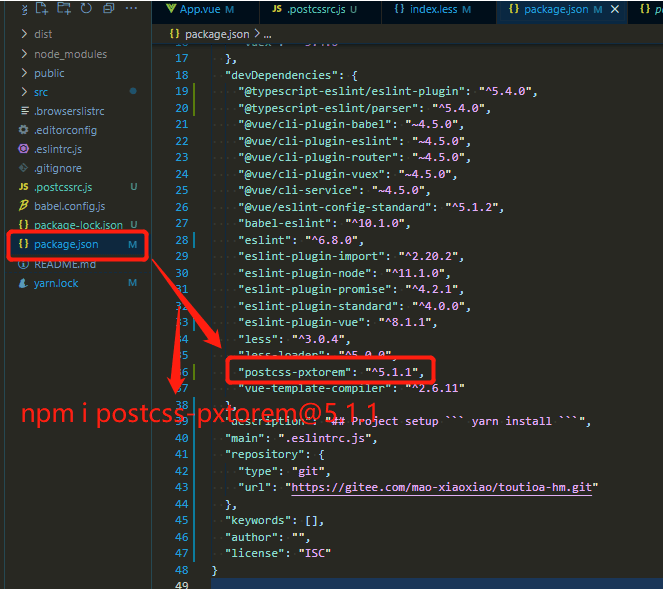This screenshot has width=663, height=589.
Task: Click the "eslint-plugin-vue" entry
Action: pos(337,322)
